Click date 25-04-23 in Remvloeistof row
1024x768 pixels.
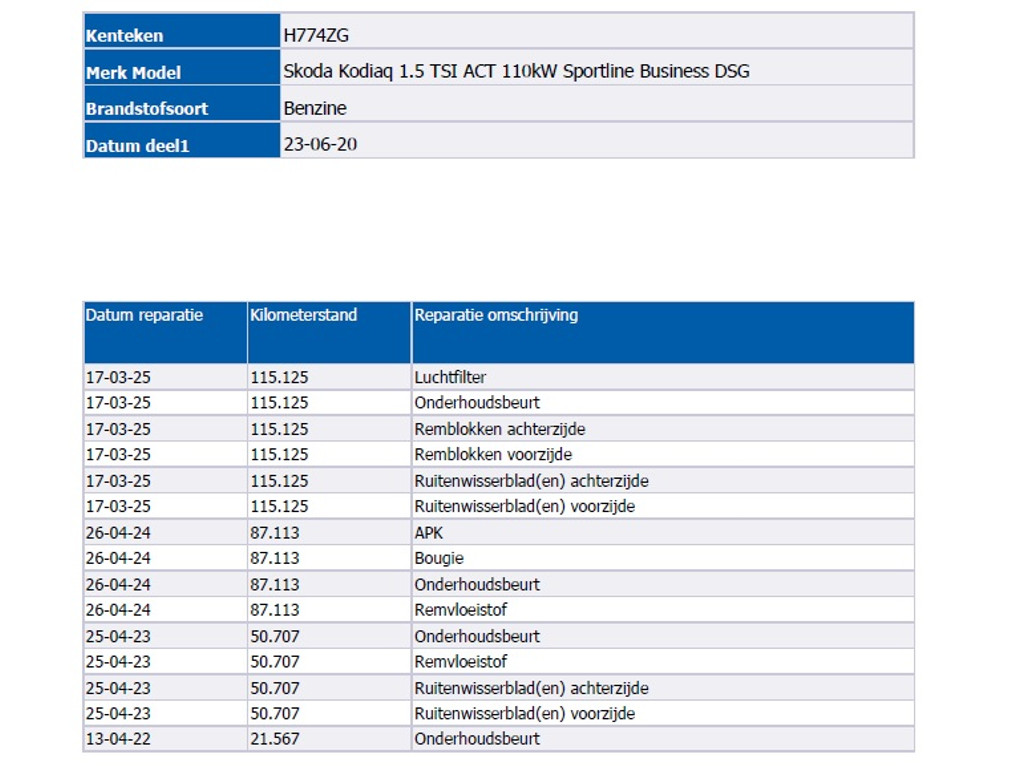[118, 662]
